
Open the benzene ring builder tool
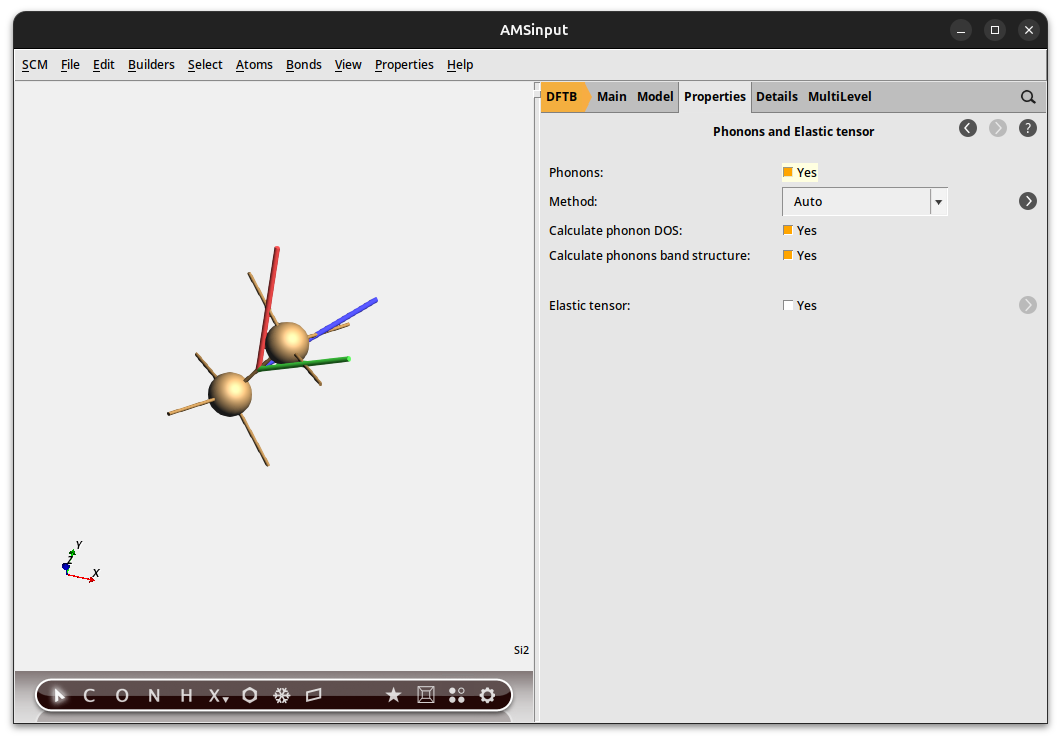click(x=249, y=695)
